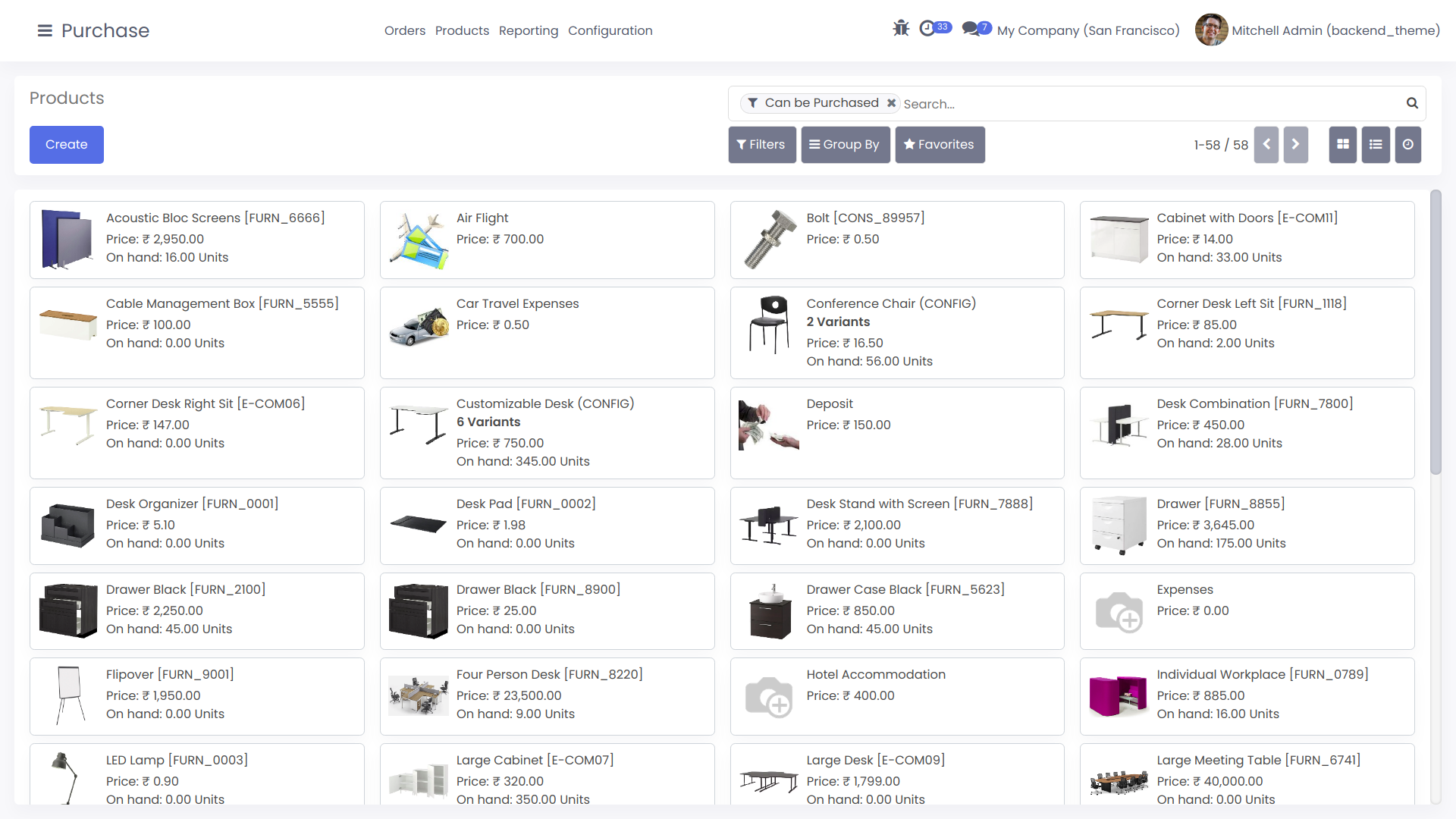Open the Configuration menu
Viewport: 1456px width, 819px height.
610,30
